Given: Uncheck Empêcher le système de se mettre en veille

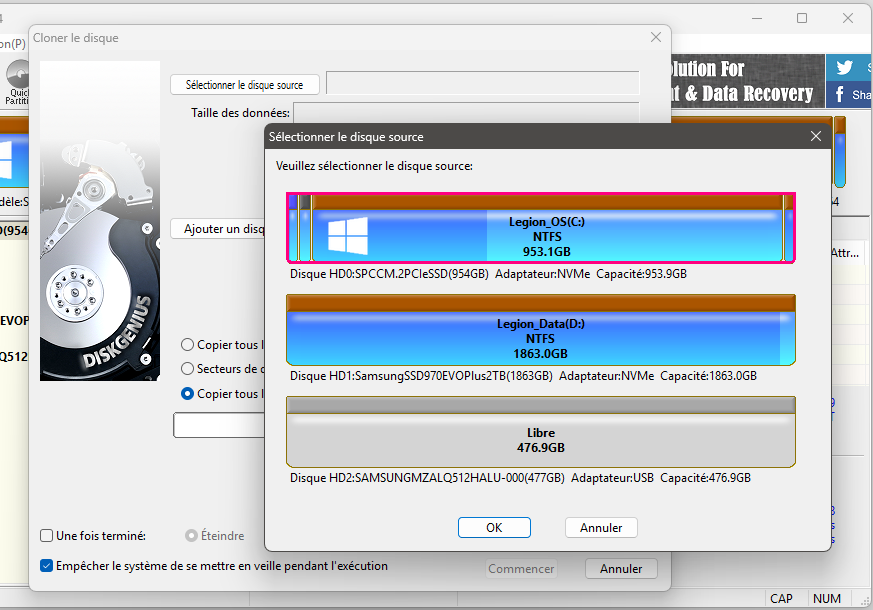Looking at the screenshot, I should click(47, 566).
